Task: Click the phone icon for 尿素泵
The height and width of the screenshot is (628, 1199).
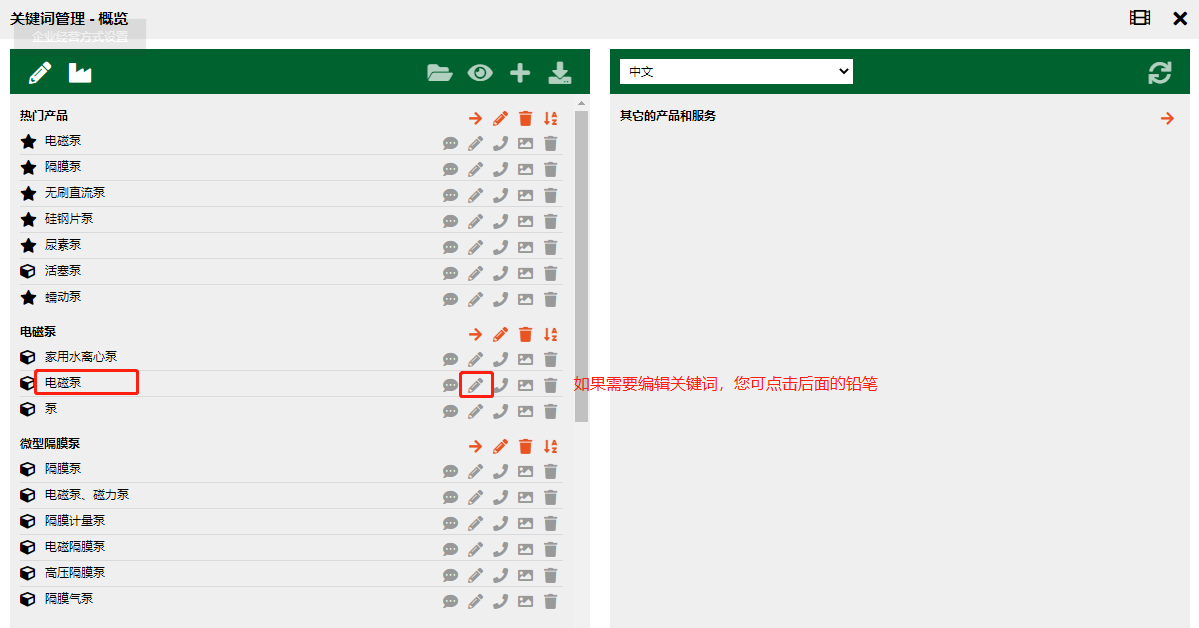Action: click(x=500, y=247)
